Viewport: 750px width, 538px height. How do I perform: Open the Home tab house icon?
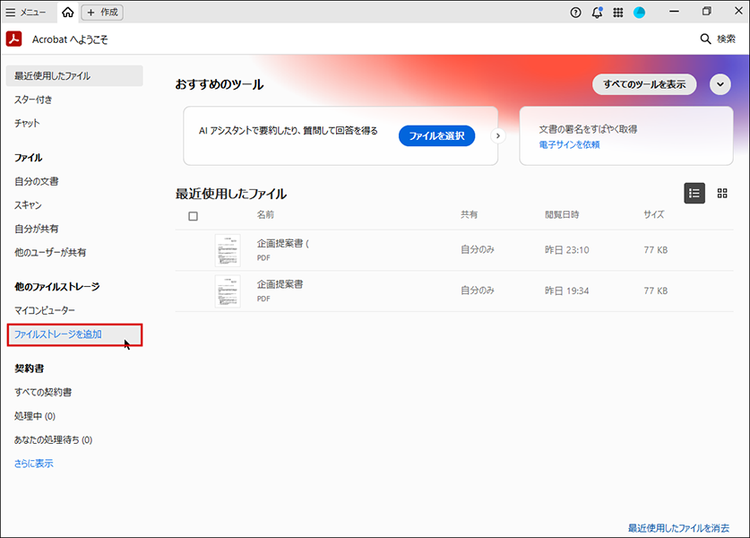(67, 12)
